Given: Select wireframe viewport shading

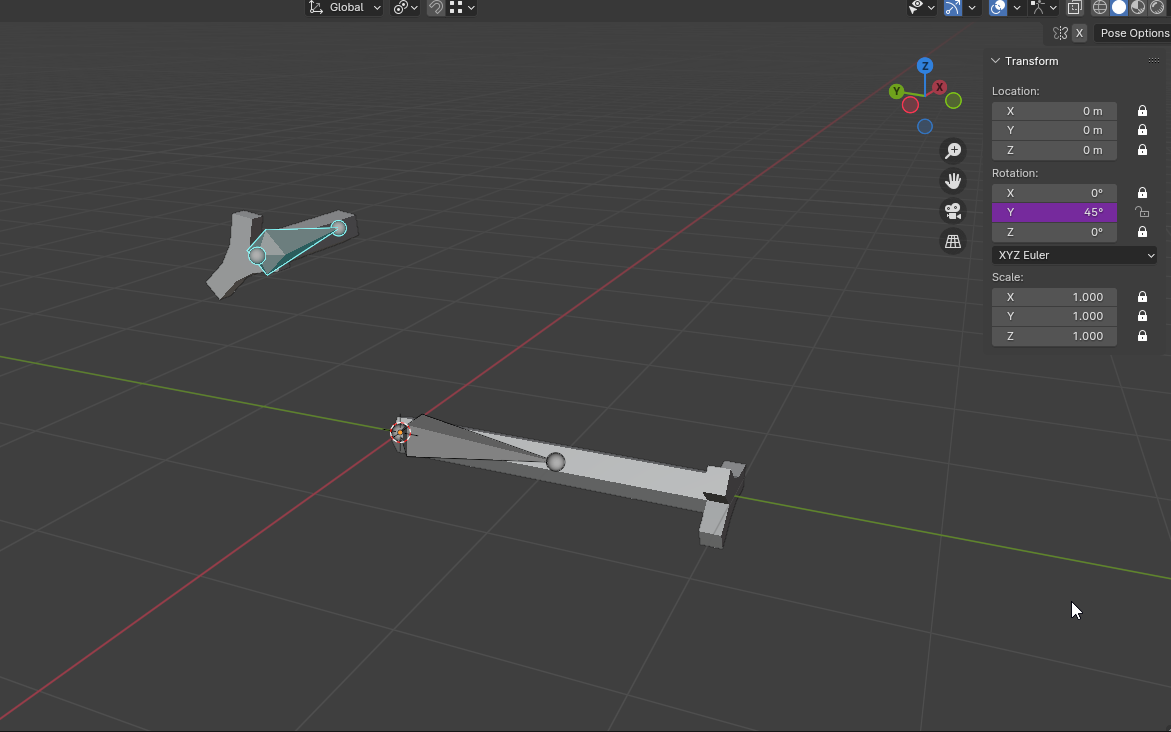Looking at the screenshot, I should coord(1100,7).
